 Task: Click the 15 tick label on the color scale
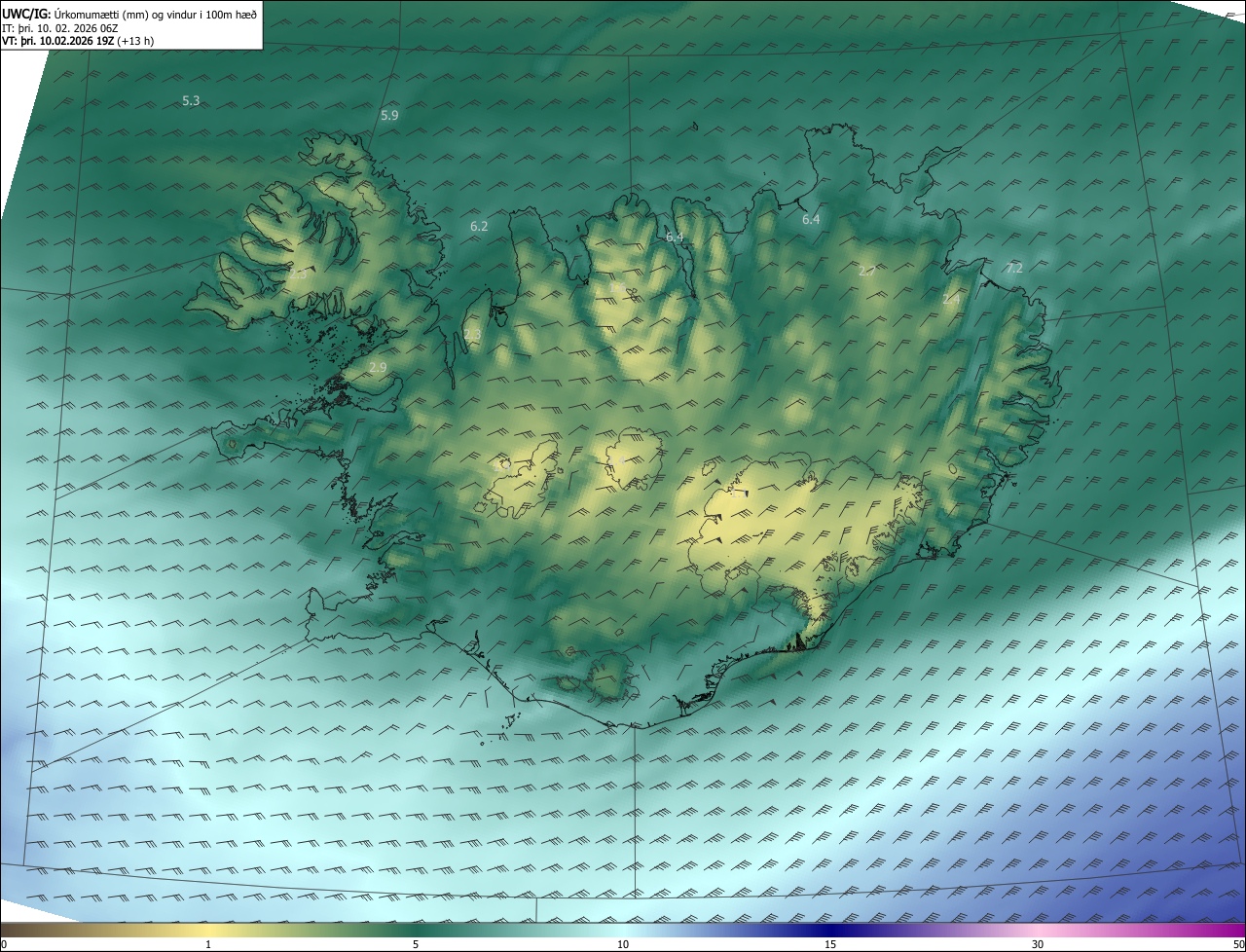(x=830, y=944)
